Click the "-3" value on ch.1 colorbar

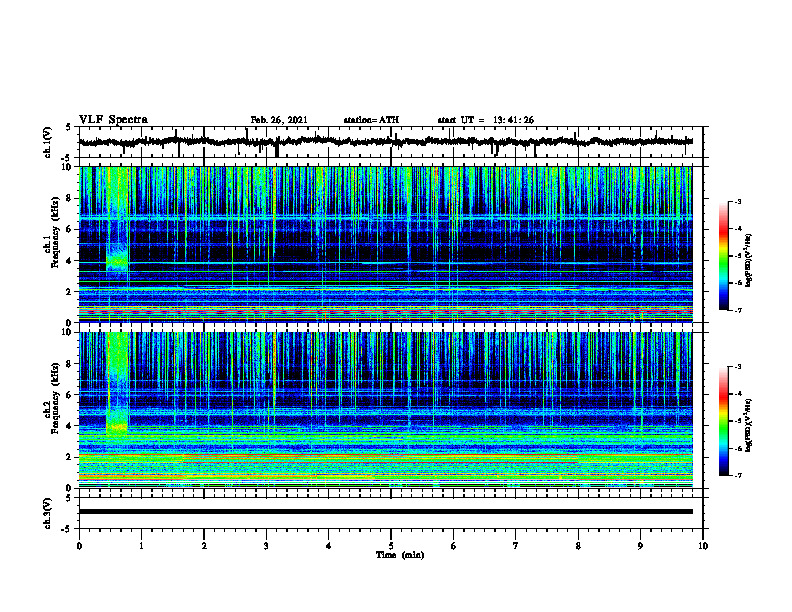(x=738, y=202)
